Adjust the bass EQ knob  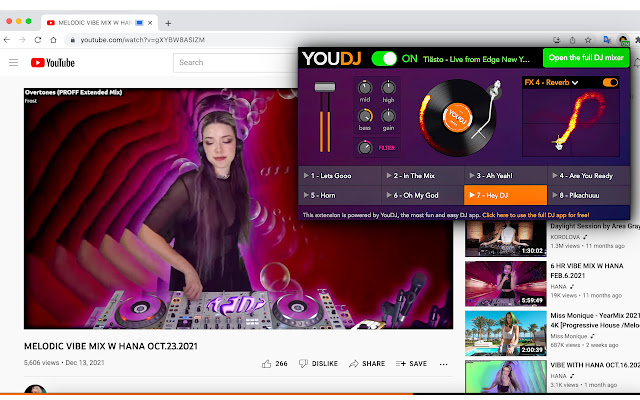(x=364, y=116)
